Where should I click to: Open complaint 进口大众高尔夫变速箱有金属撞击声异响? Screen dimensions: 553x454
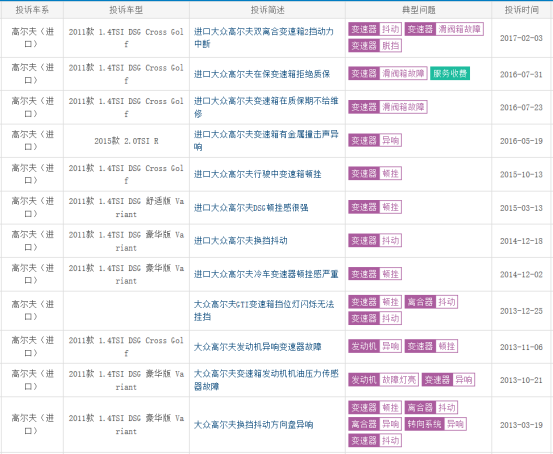(266, 140)
